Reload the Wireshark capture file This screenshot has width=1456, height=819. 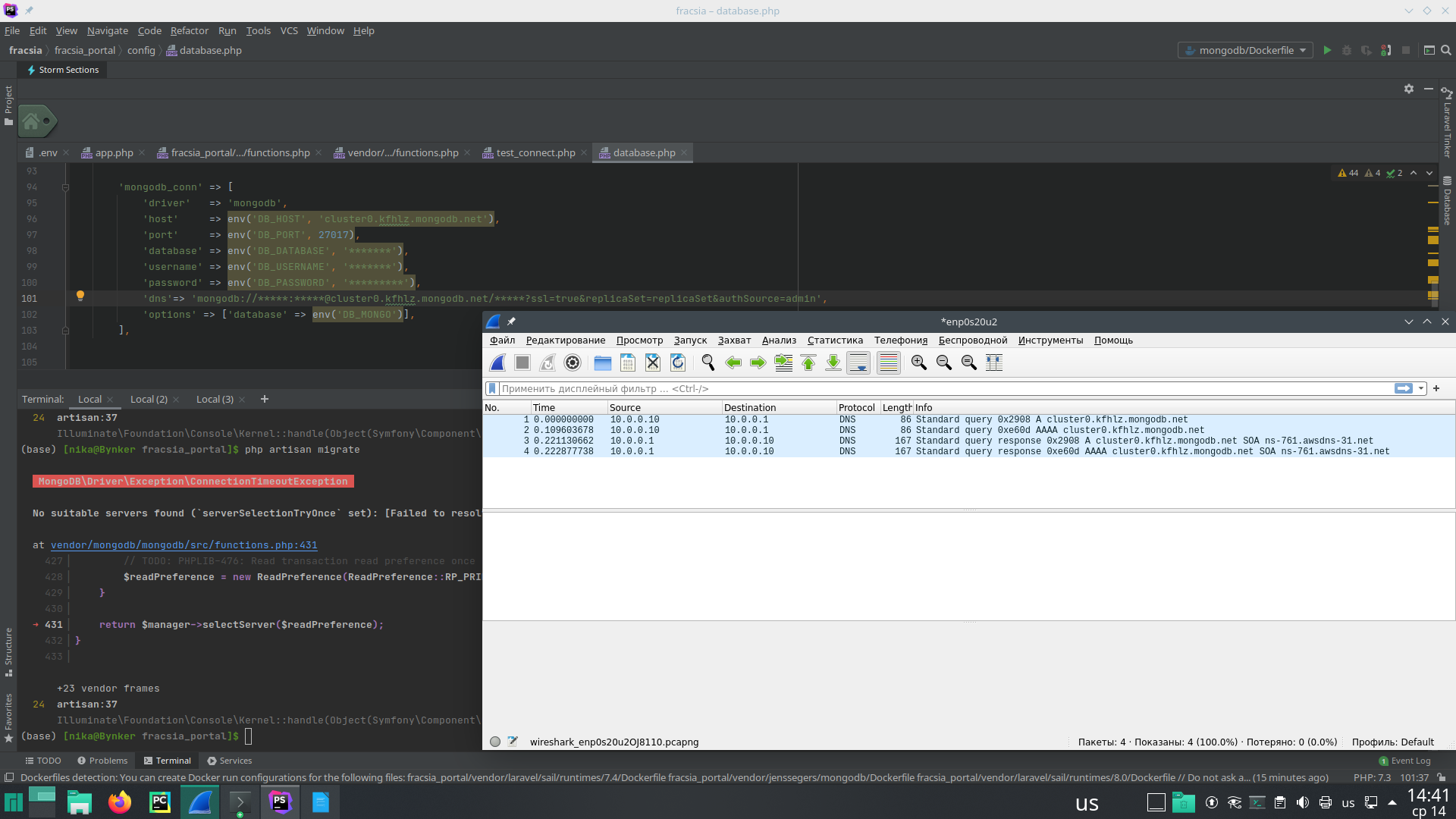tap(678, 363)
